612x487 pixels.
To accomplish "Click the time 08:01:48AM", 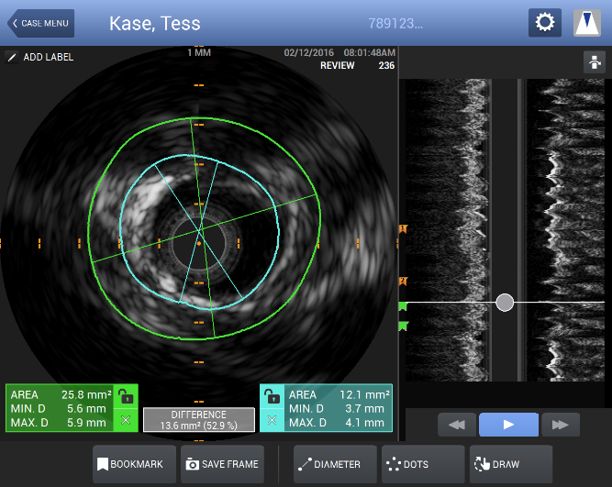I will pyautogui.click(x=370, y=53).
